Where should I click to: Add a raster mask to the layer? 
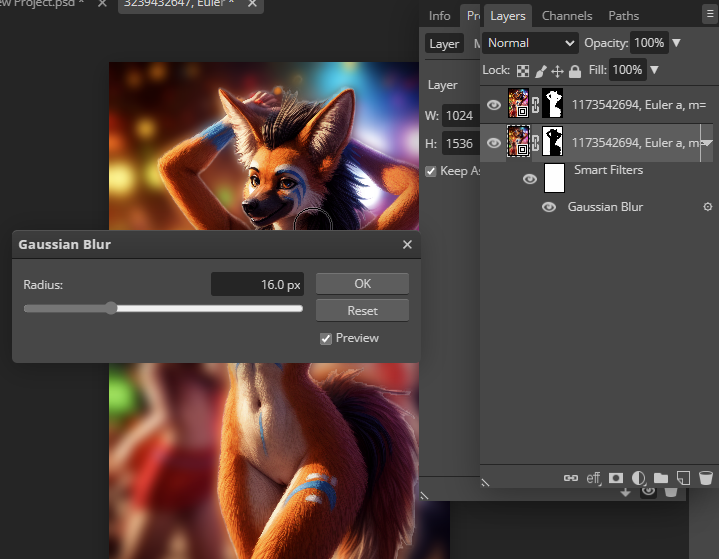(x=616, y=478)
